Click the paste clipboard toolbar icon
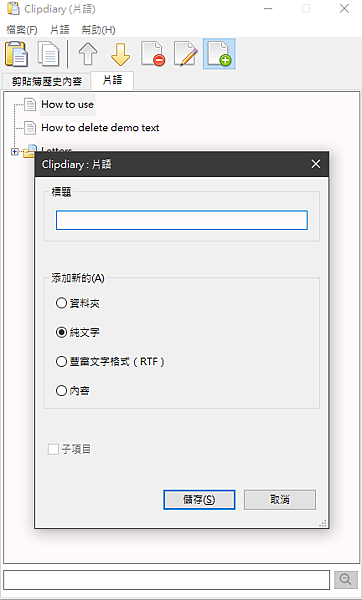The width and height of the screenshot is (362, 600). (16, 54)
